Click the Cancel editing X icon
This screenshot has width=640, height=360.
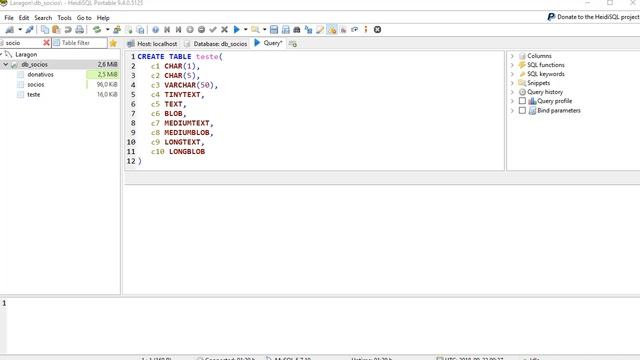tap(224, 30)
